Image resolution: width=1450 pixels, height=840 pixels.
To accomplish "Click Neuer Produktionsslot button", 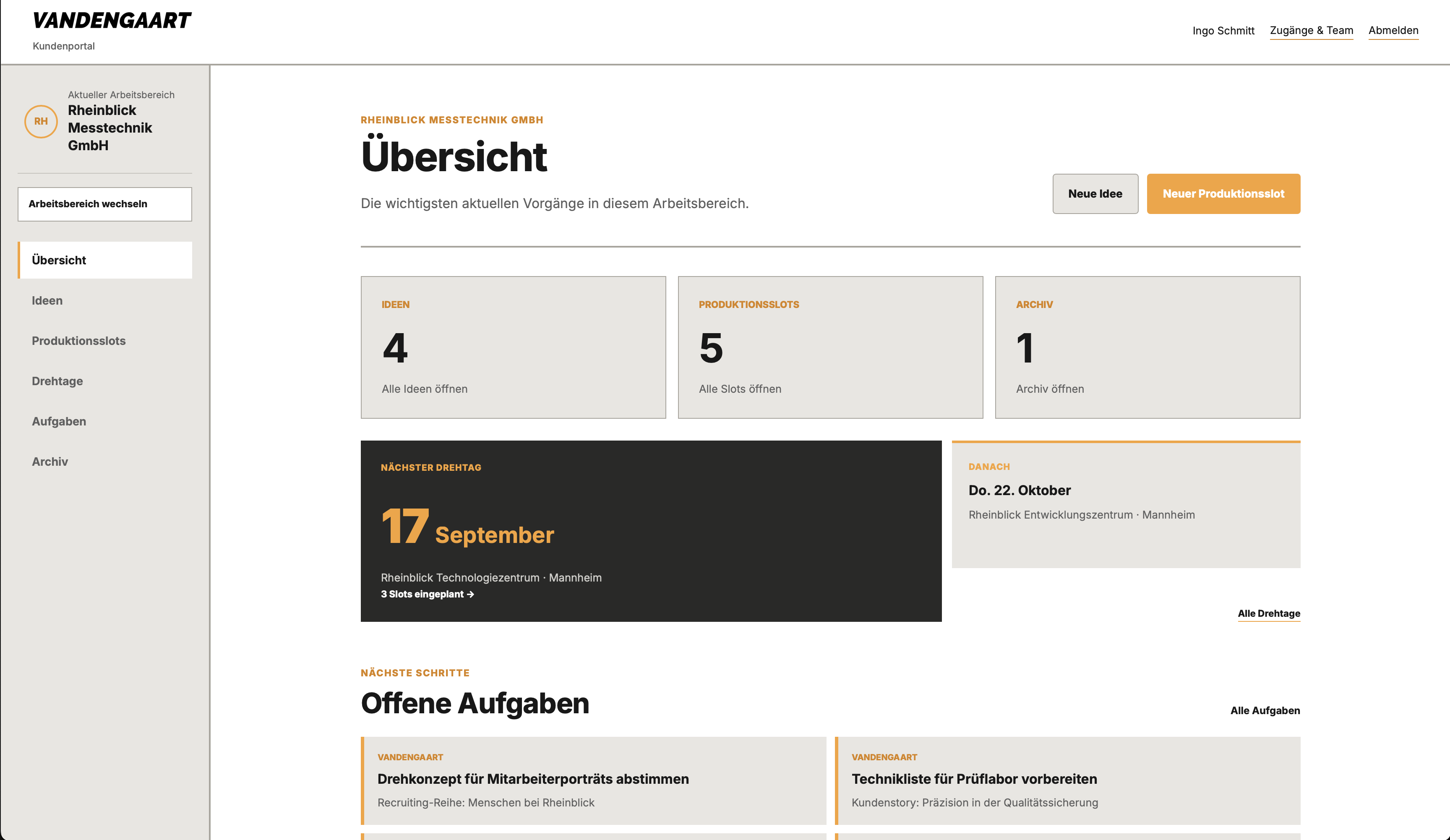I will [x=1223, y=194].
